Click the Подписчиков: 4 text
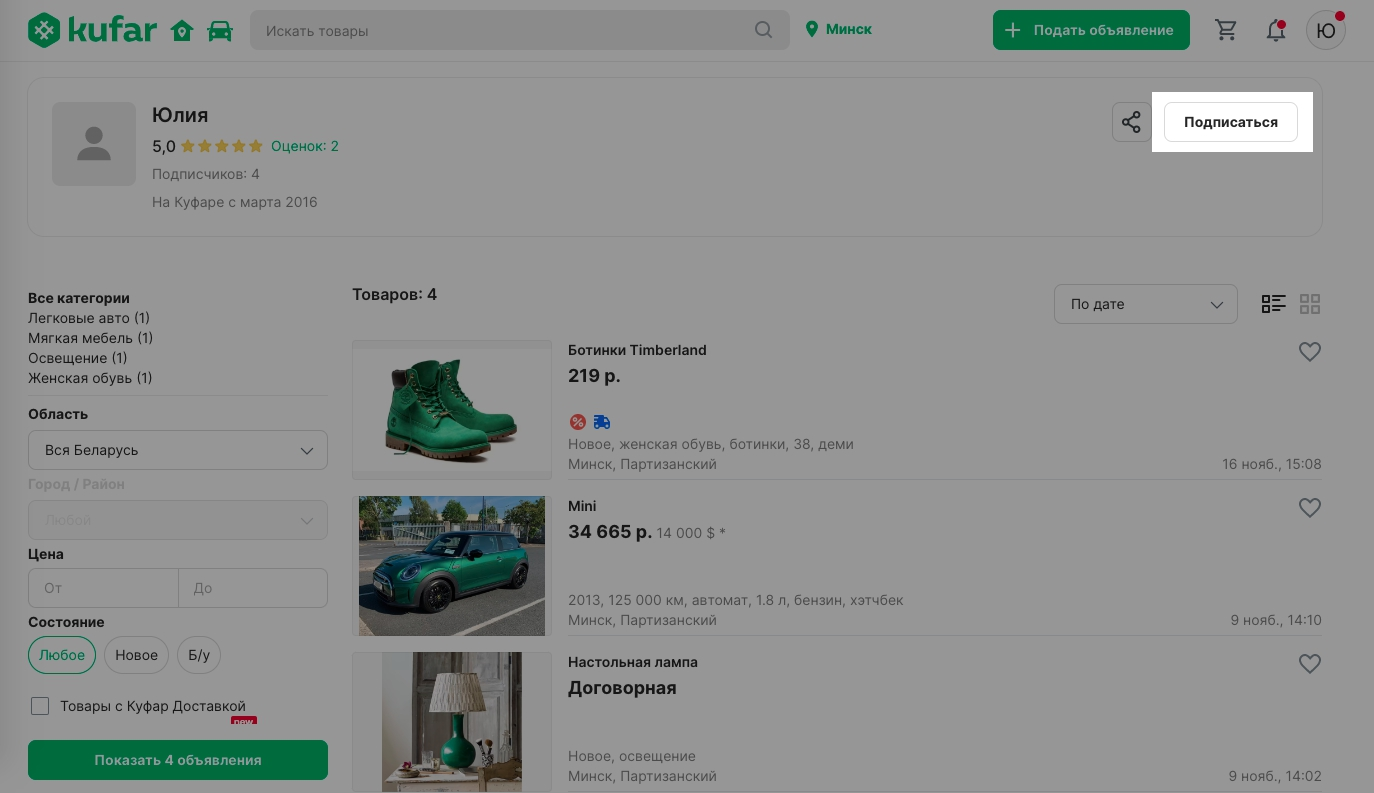The width and height of the screenshot is (1374, 793). coord(206,174)
